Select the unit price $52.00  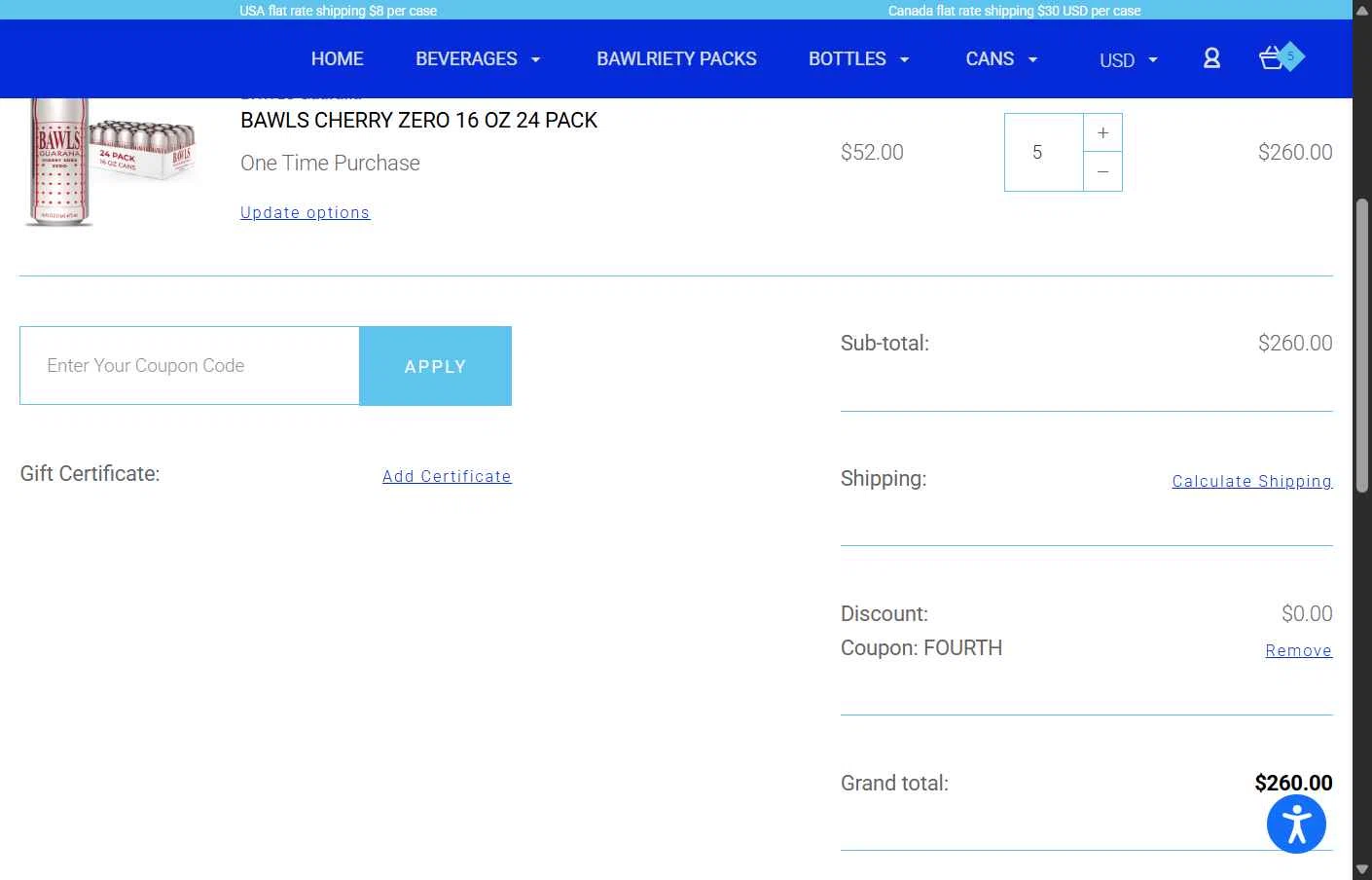(x=872, y=152)
